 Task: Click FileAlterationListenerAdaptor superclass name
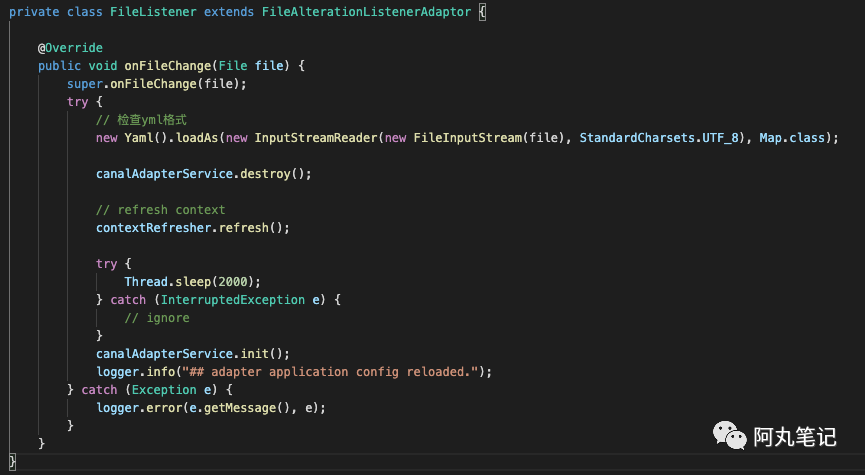(366, 12)
